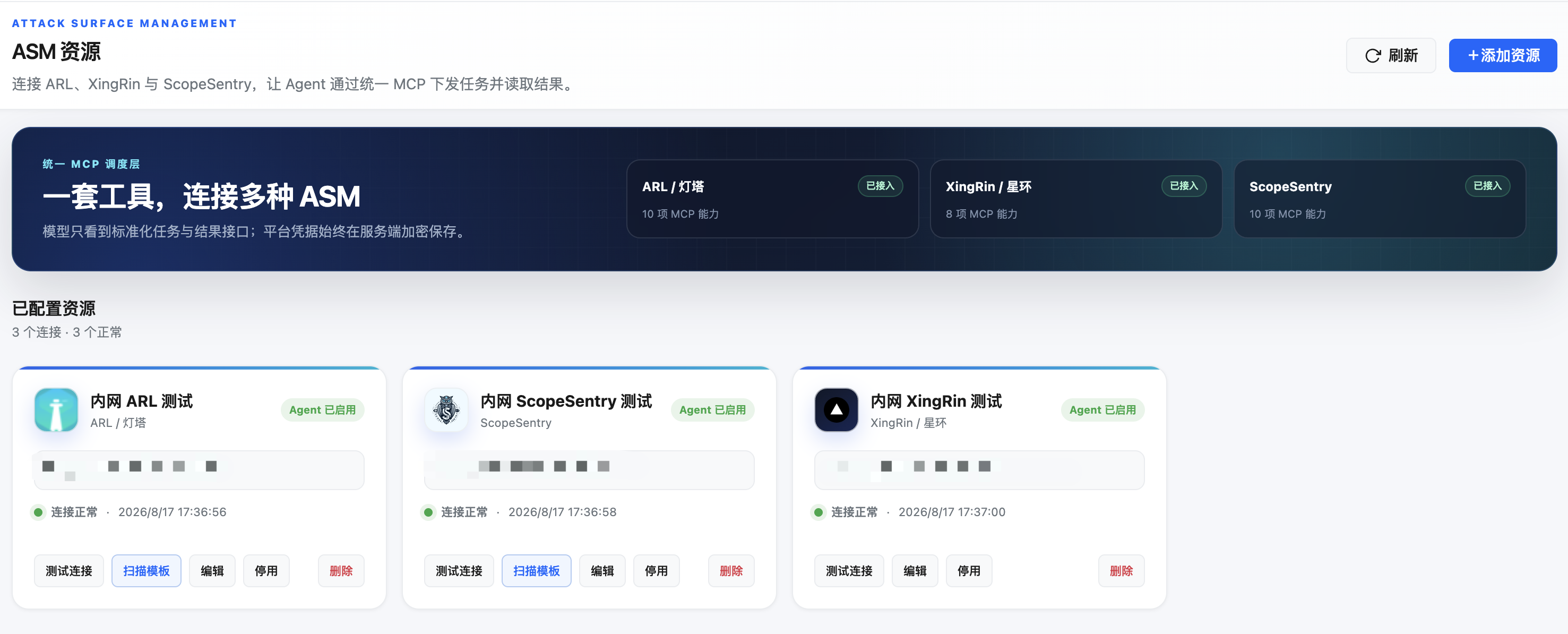Click the masked address field on XingRin card
Viewport: 1568px width, 634px height.
[979, 470]
